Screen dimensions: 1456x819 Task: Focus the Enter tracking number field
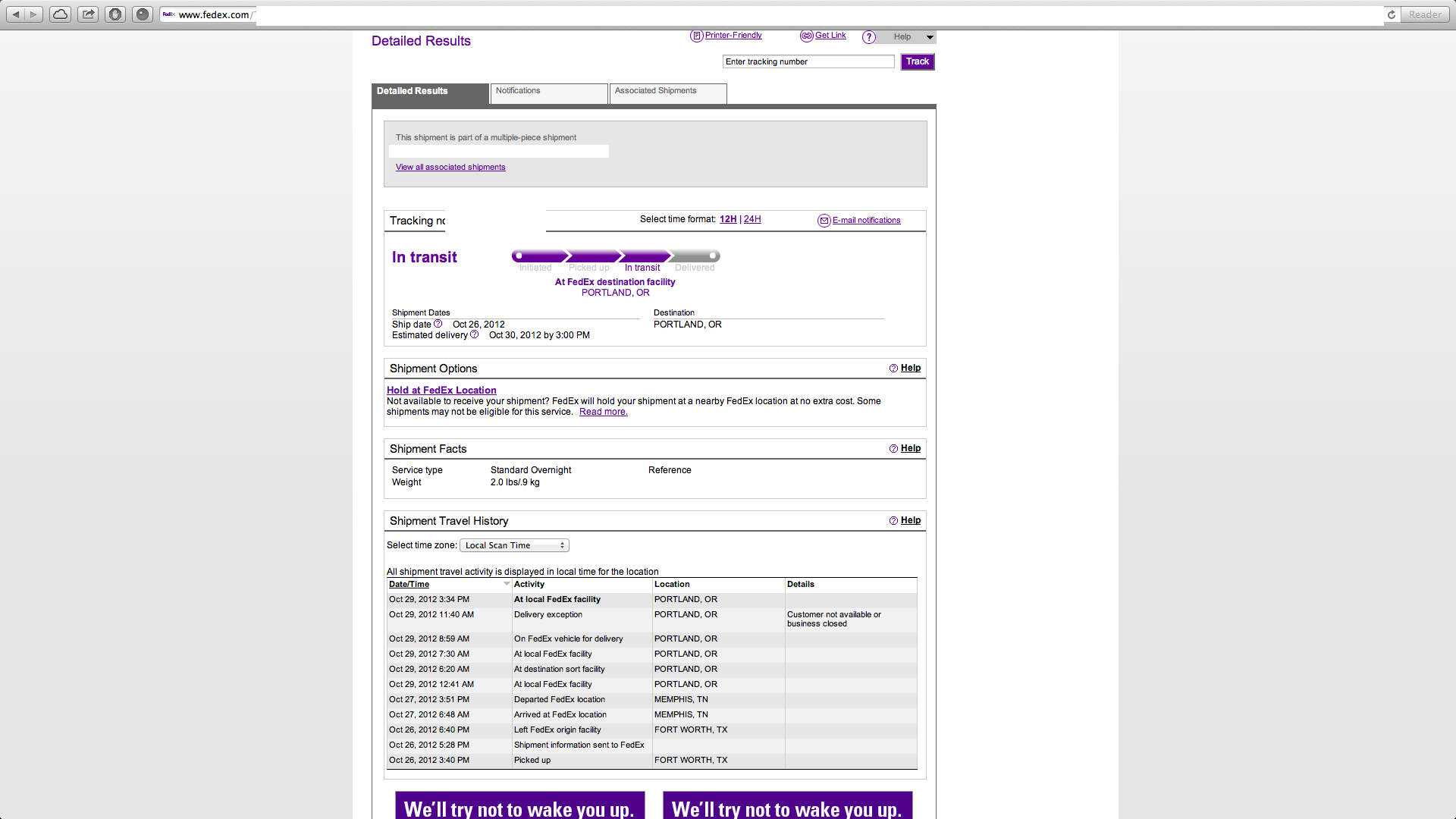pyautogui.click(x=808, y=61)
